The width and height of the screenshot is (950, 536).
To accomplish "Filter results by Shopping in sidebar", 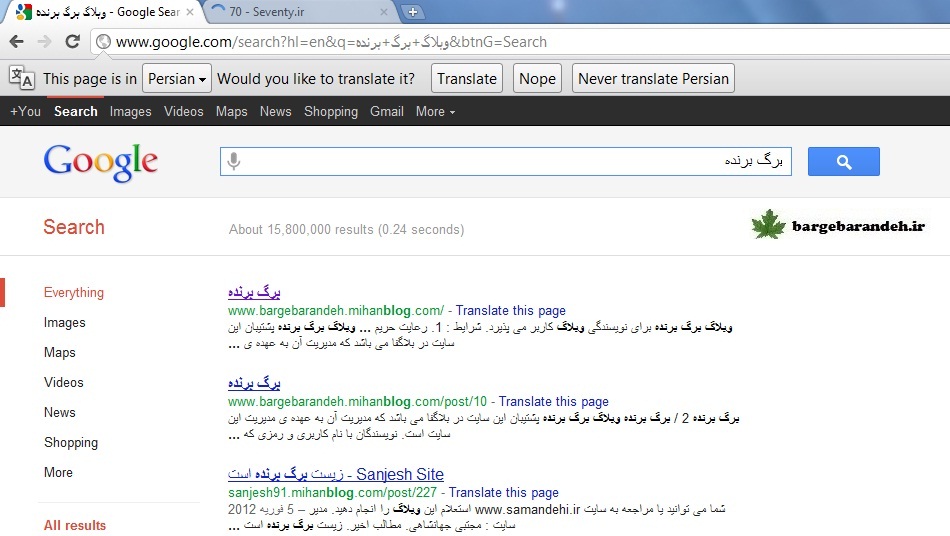I will tap(71, 443).
